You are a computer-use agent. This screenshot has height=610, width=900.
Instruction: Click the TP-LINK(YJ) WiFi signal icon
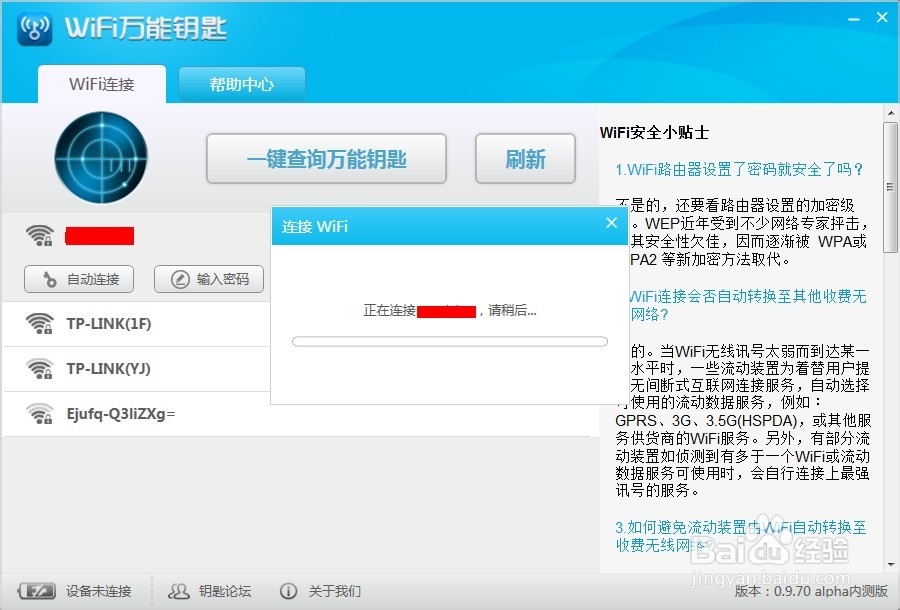[40, 368]
